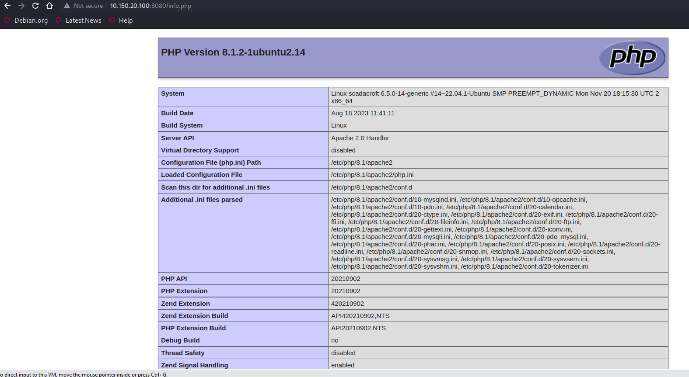689x377 pixels.
Task: Select the System row label
Action: (173, 93)
